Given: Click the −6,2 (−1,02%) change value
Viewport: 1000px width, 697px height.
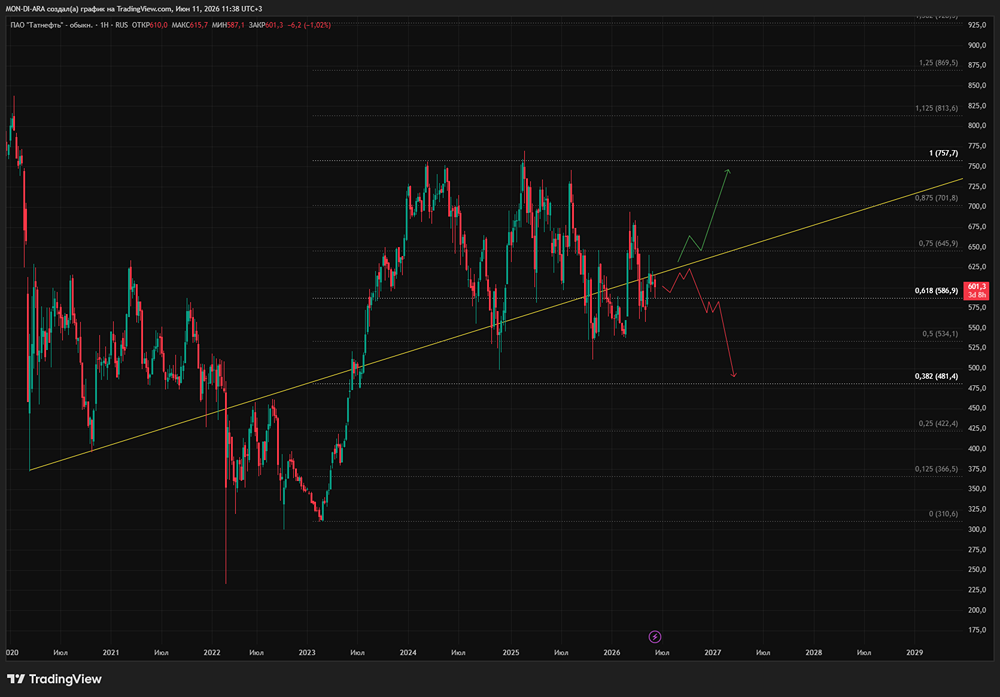Looking at the screenshot, I should click(x=309, y=25).
